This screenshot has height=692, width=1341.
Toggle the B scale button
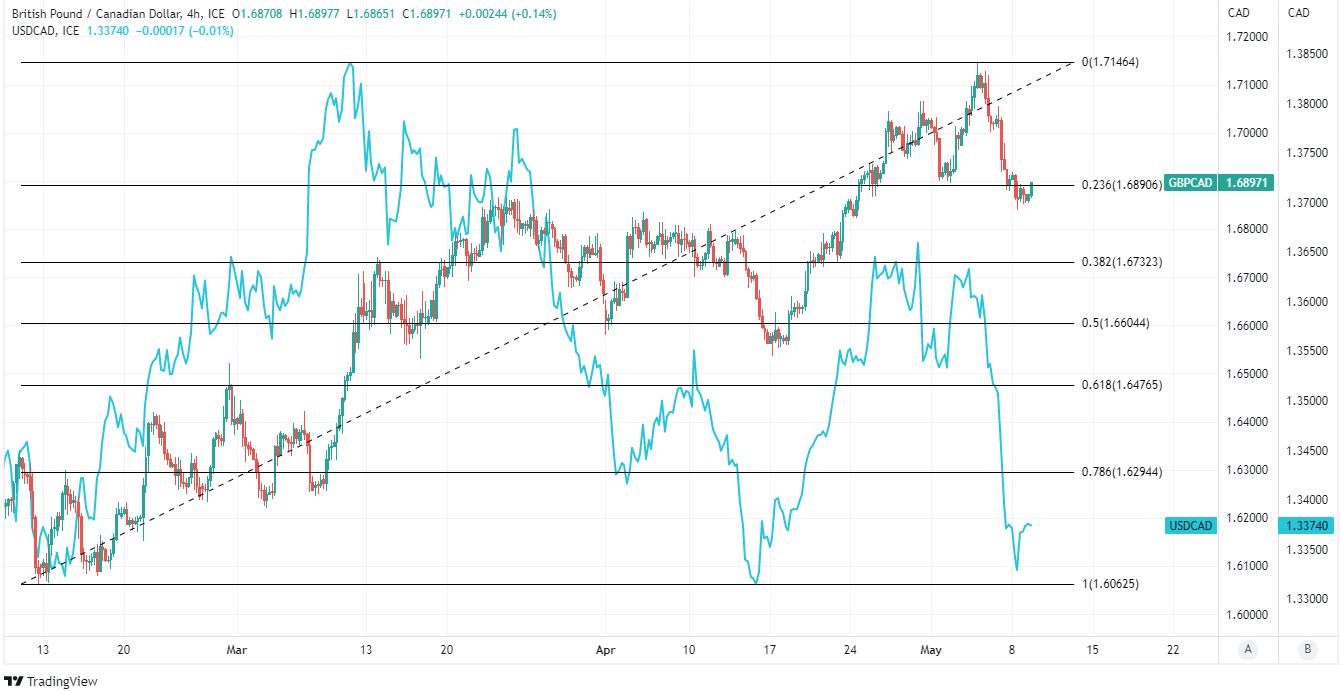point(1305,649)
